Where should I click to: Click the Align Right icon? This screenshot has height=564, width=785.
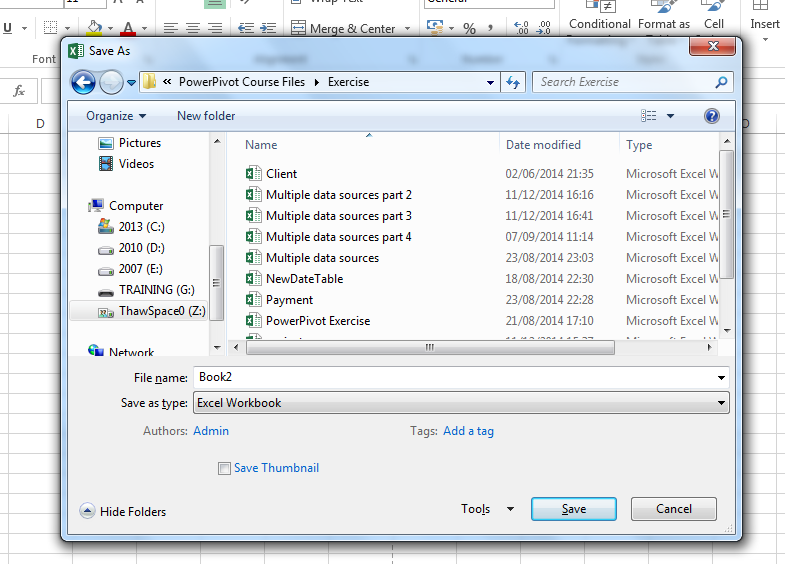pos(215,28)
